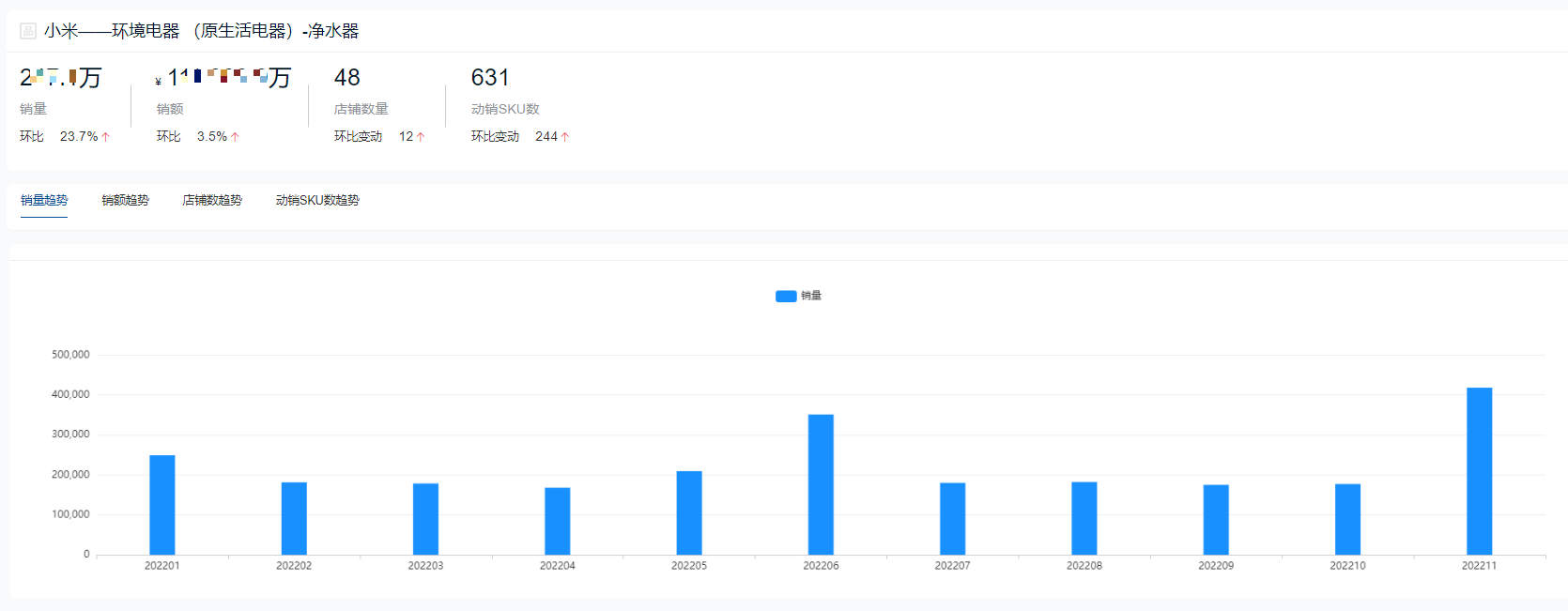
Task: Select the 店铺数趋势 tab
Action: [x=212, y=200]
